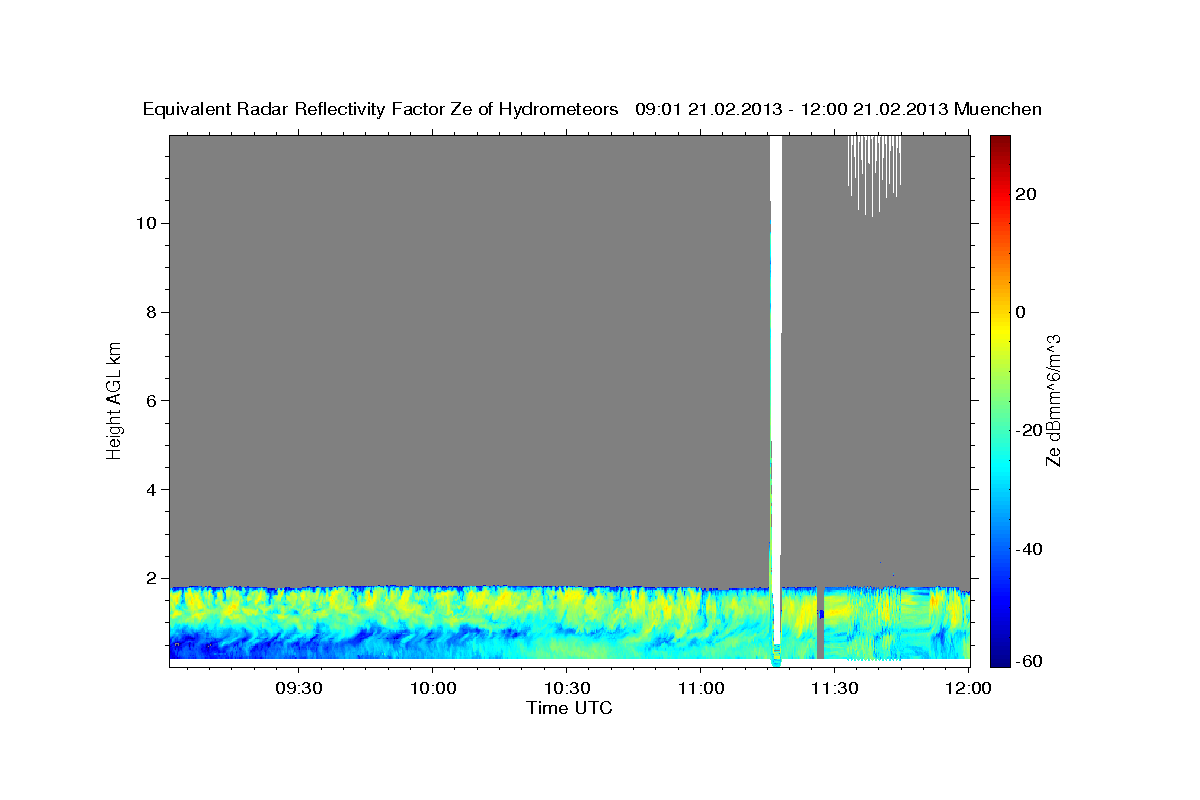
Task: Click the '11:30' time tick label
Action: coord(834,689)
